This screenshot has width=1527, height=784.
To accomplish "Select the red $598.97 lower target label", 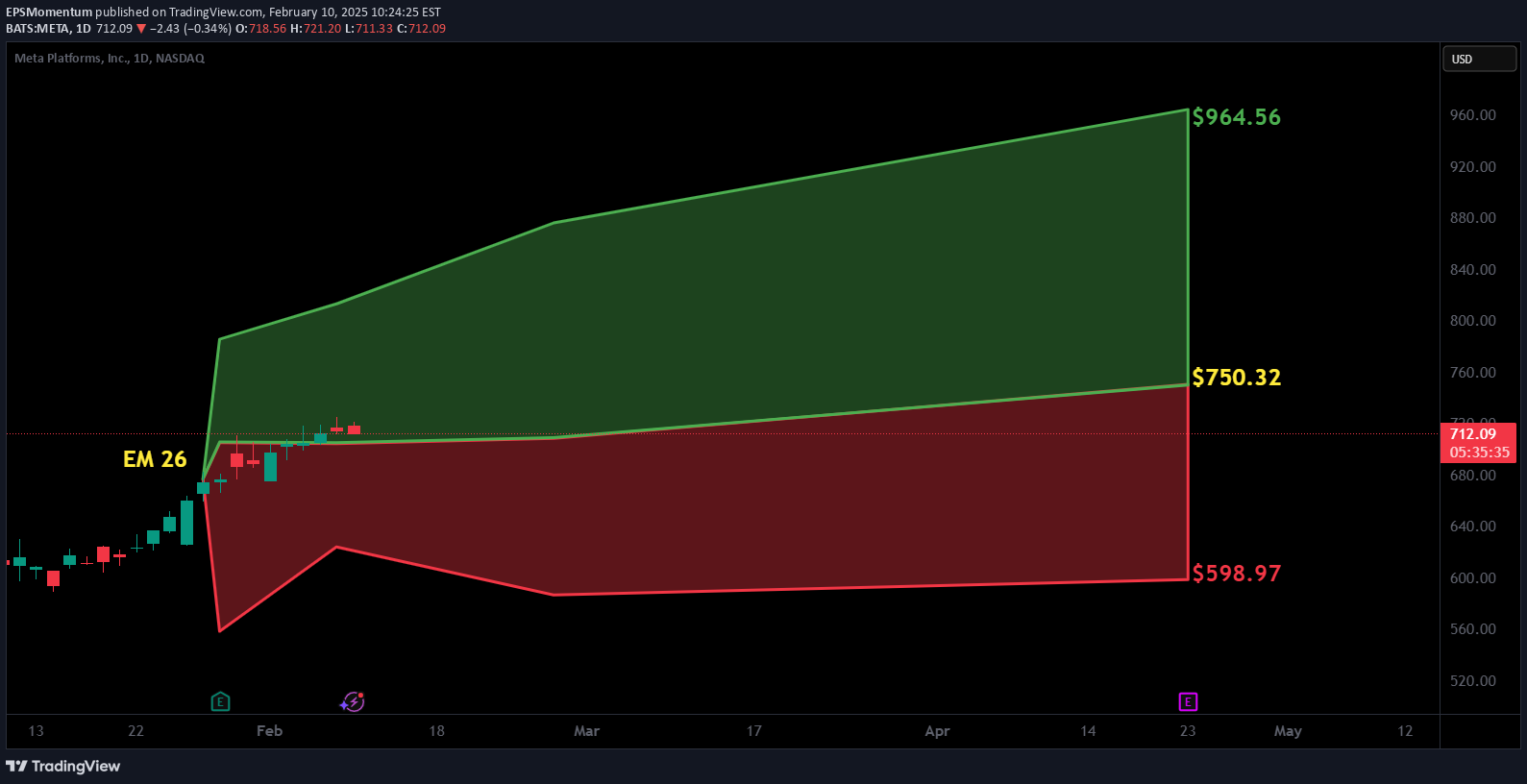I will click(x=1236, y=574).
